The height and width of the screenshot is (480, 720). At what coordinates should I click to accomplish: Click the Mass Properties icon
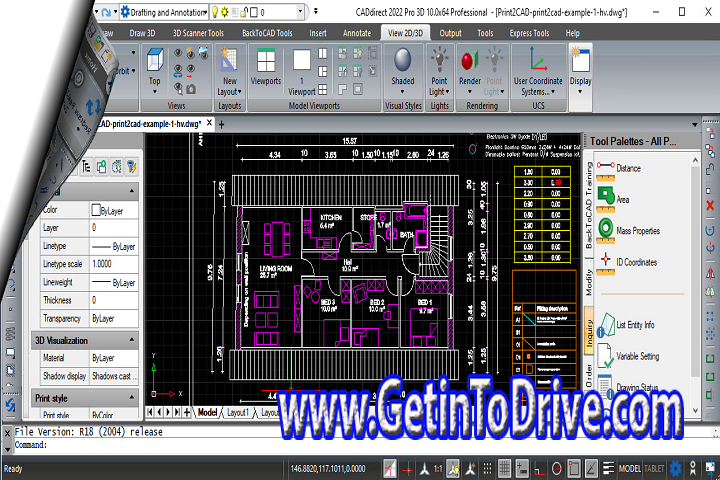[x=605, y=231]
